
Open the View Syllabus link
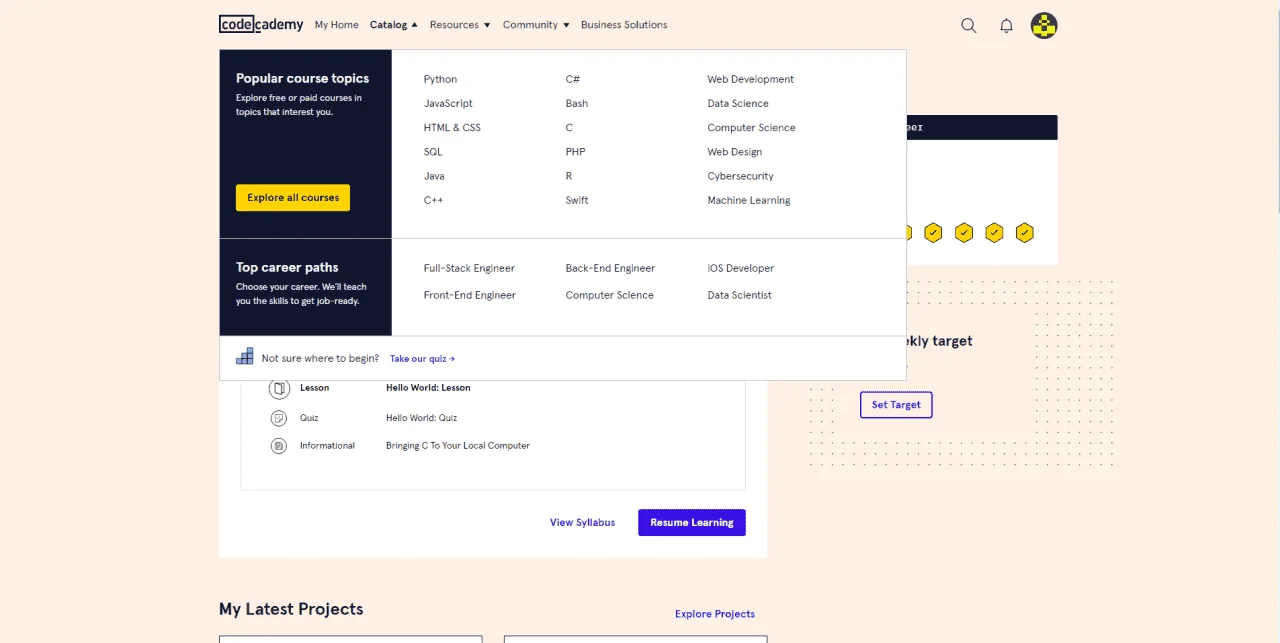pos(582,522)
